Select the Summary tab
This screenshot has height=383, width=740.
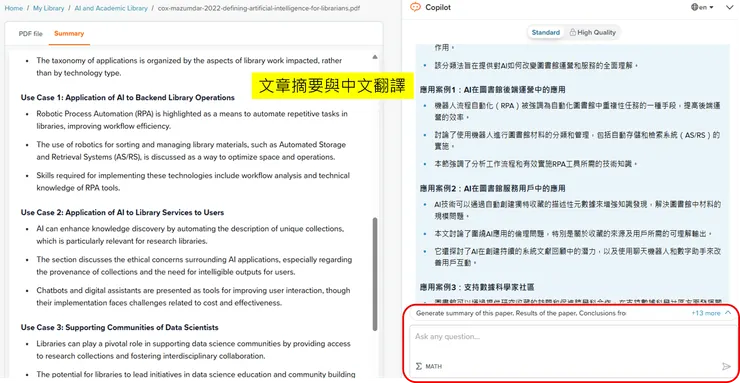click(69, 33)
